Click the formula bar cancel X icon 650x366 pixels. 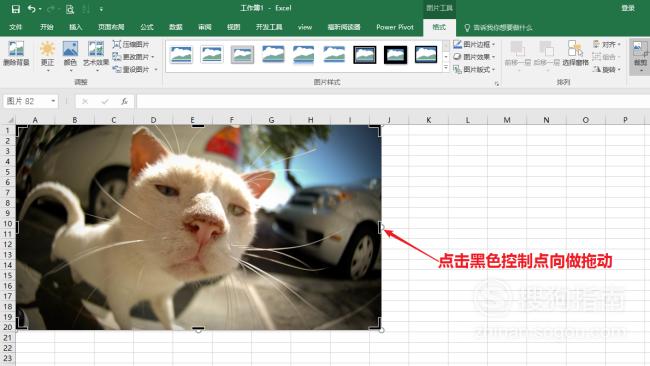(x=85, y=101)
